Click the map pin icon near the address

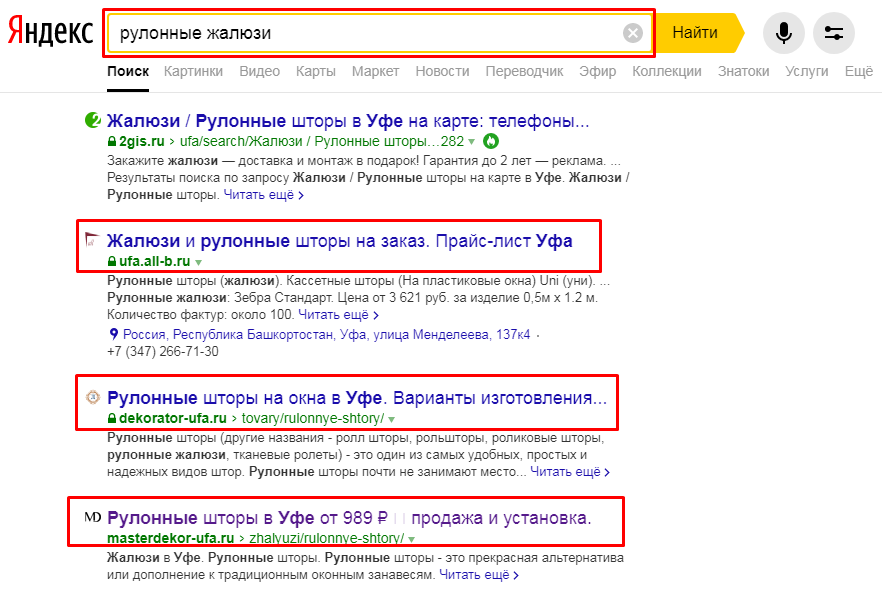114,334
